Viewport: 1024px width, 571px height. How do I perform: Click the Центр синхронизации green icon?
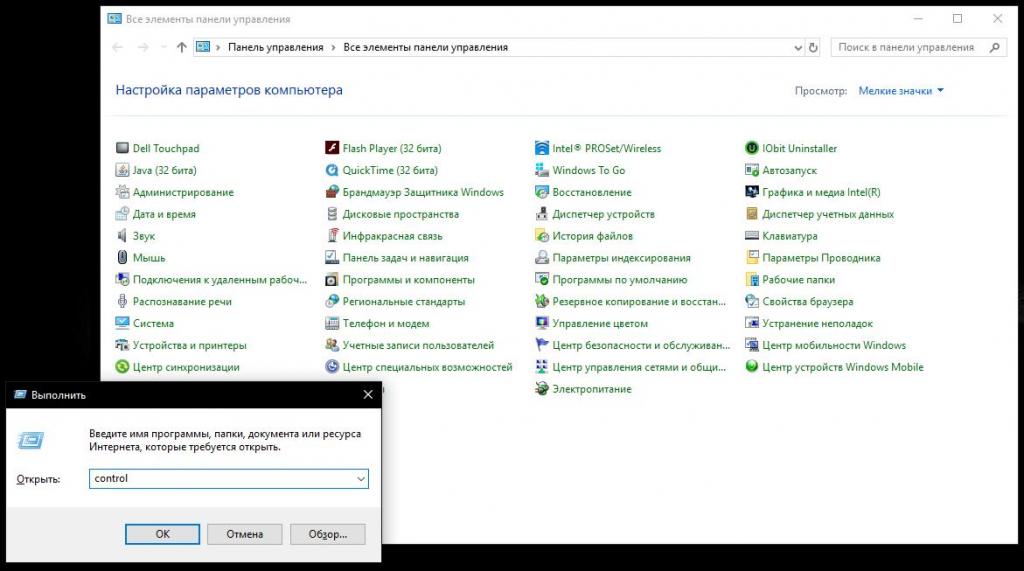[122, 367]
